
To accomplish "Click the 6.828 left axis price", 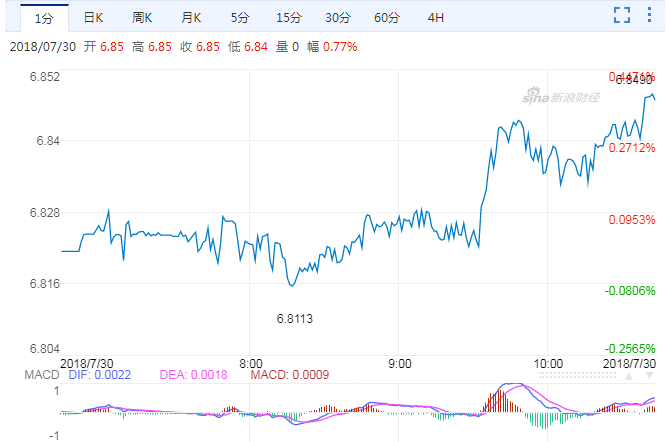I will coord(45,212).
